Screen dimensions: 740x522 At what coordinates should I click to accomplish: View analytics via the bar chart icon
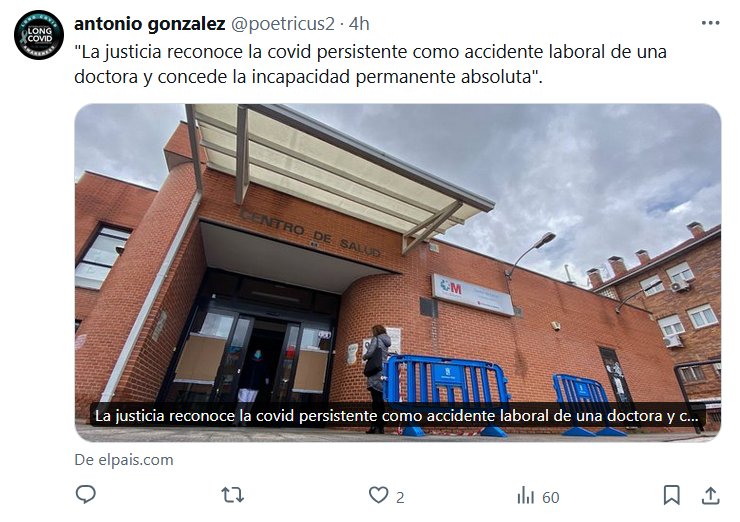526,496
